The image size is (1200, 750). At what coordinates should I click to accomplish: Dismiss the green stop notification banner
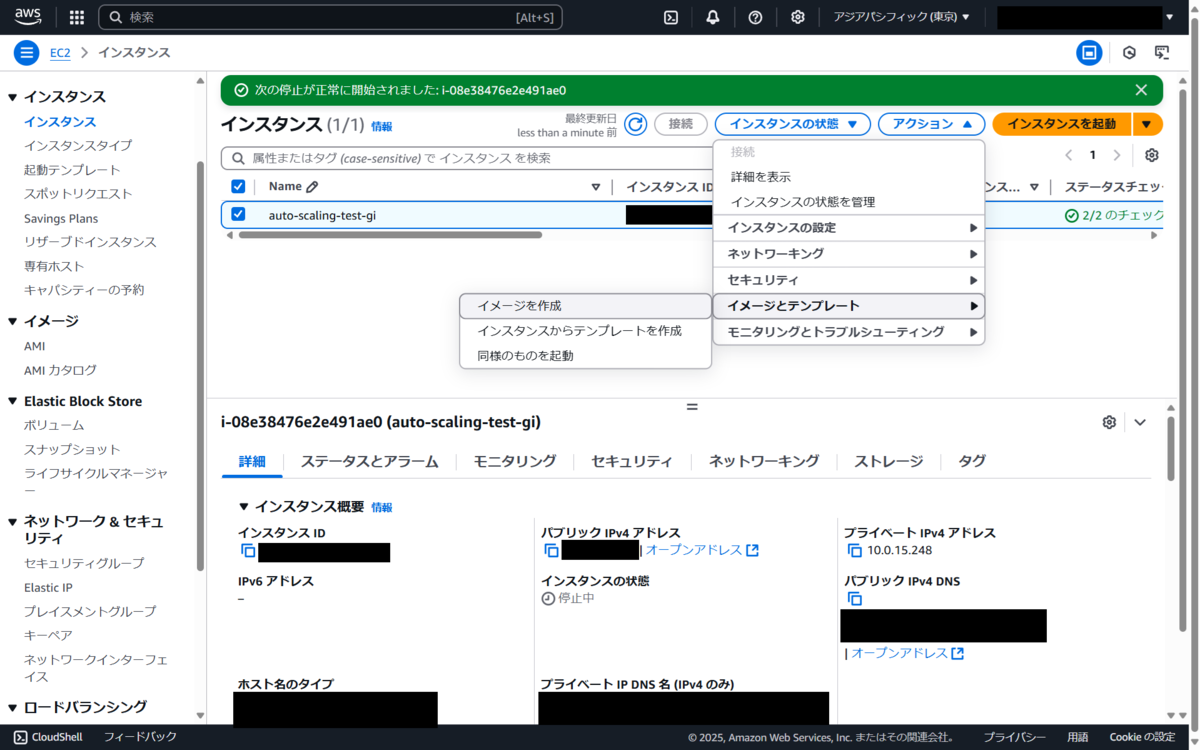point(1141,90)
